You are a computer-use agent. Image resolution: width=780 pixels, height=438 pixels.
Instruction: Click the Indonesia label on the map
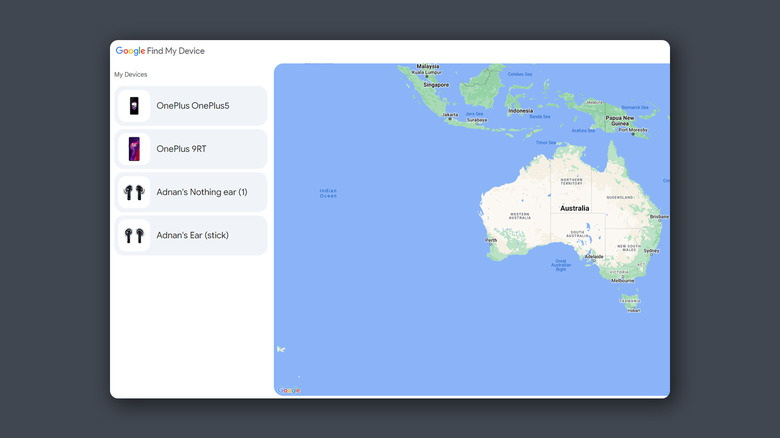(x=520, y=111)
